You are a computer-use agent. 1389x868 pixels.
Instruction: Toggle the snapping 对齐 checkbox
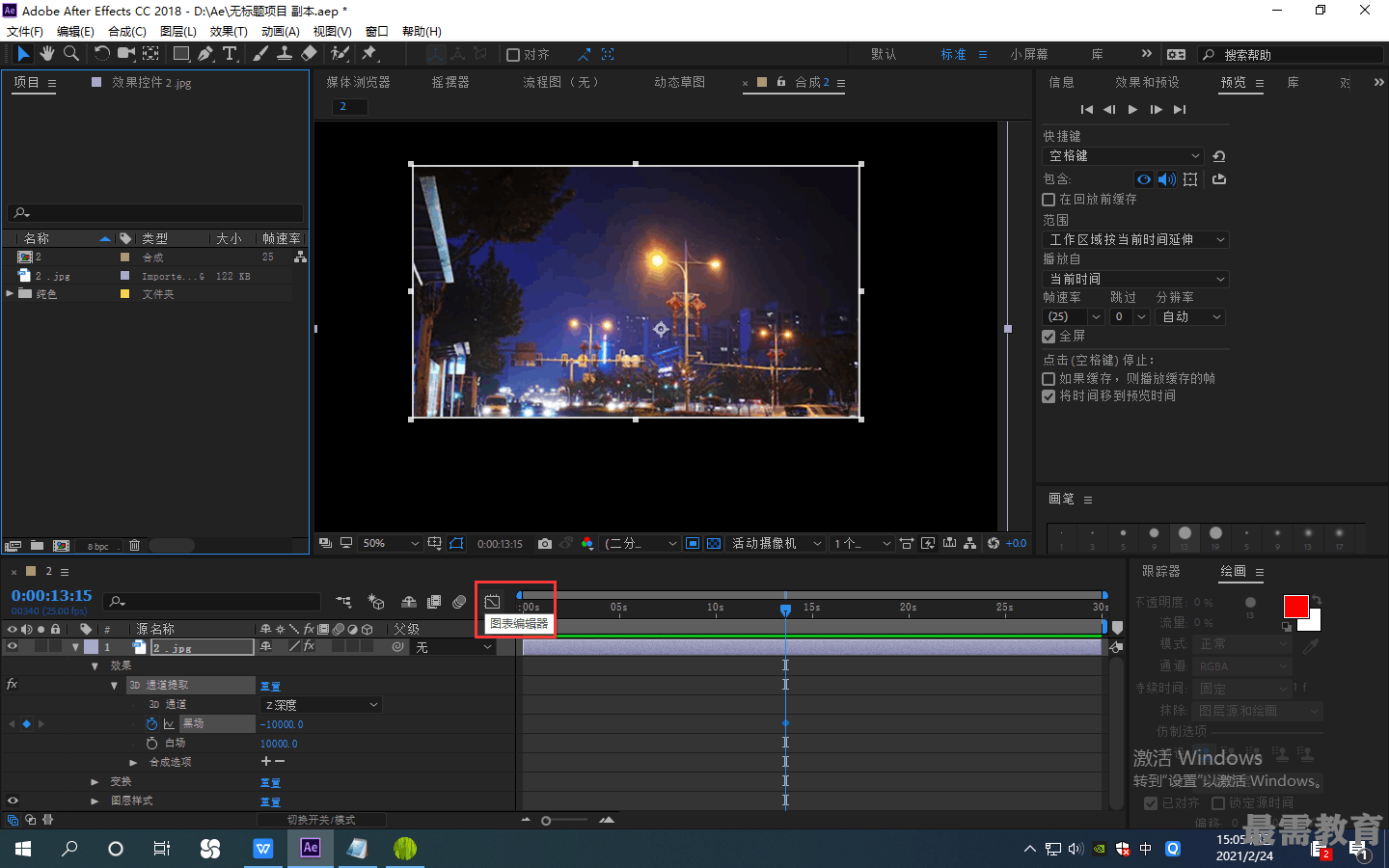point(513,55)
